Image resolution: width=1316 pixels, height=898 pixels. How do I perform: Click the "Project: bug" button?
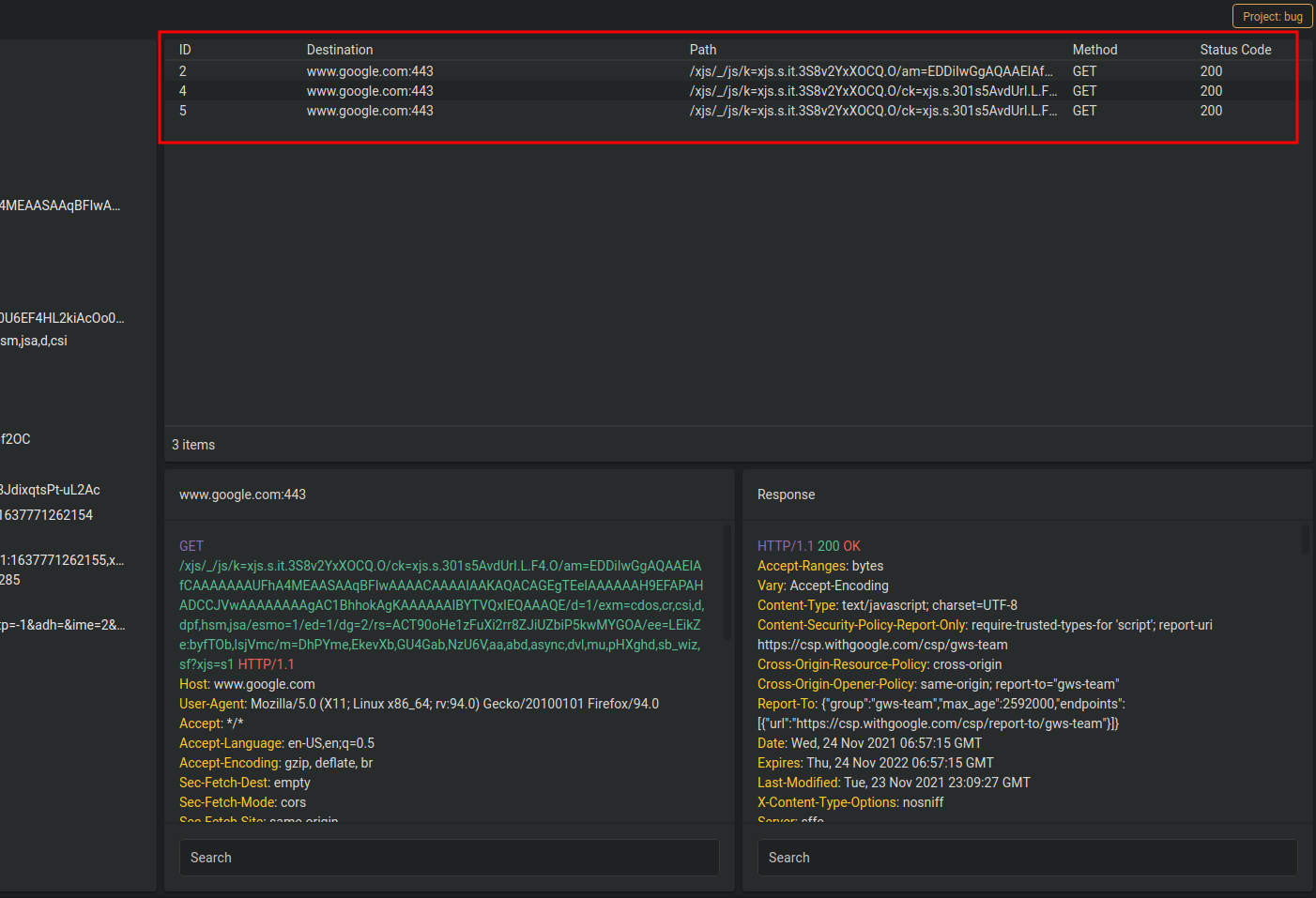click(x=1272, y=16)
